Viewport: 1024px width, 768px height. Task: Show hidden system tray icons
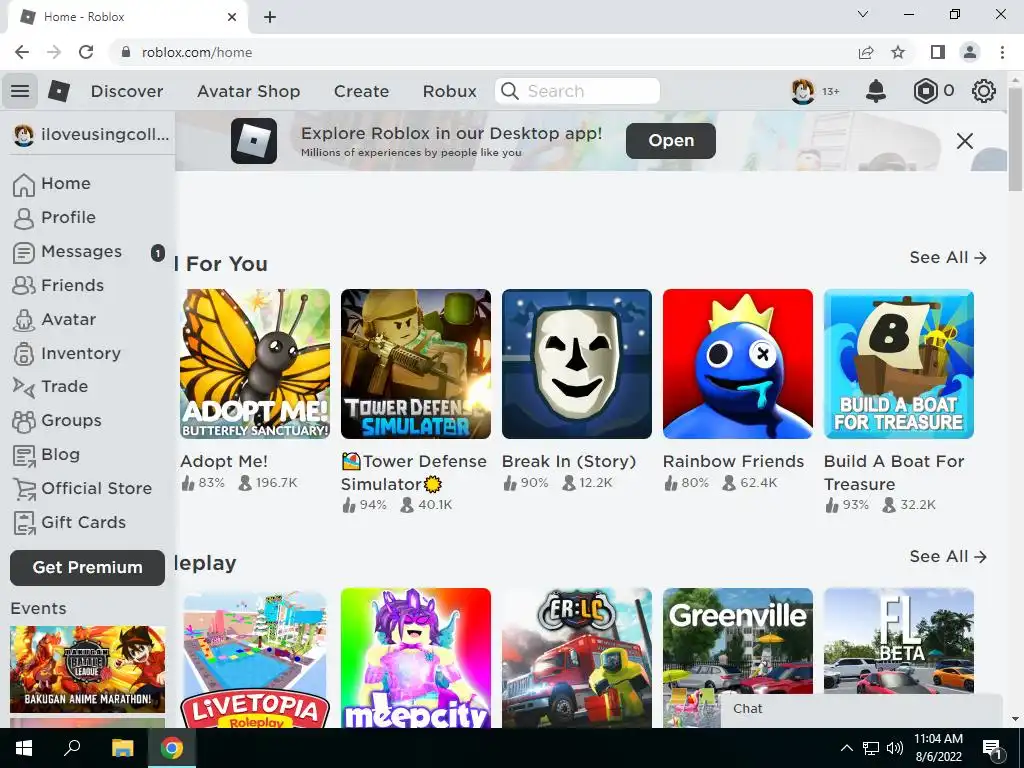[846, 748]
